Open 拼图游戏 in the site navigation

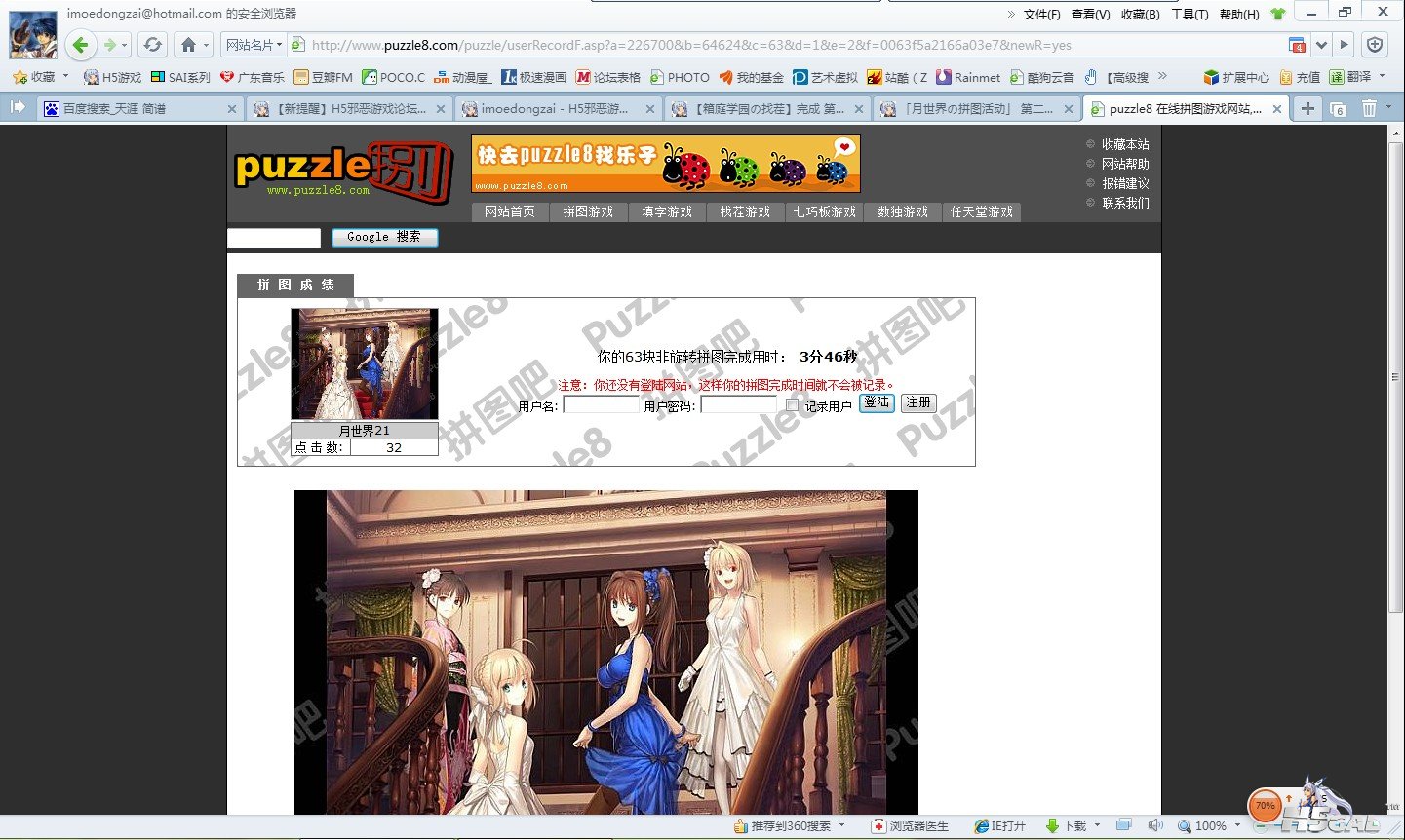click(588, 211)
